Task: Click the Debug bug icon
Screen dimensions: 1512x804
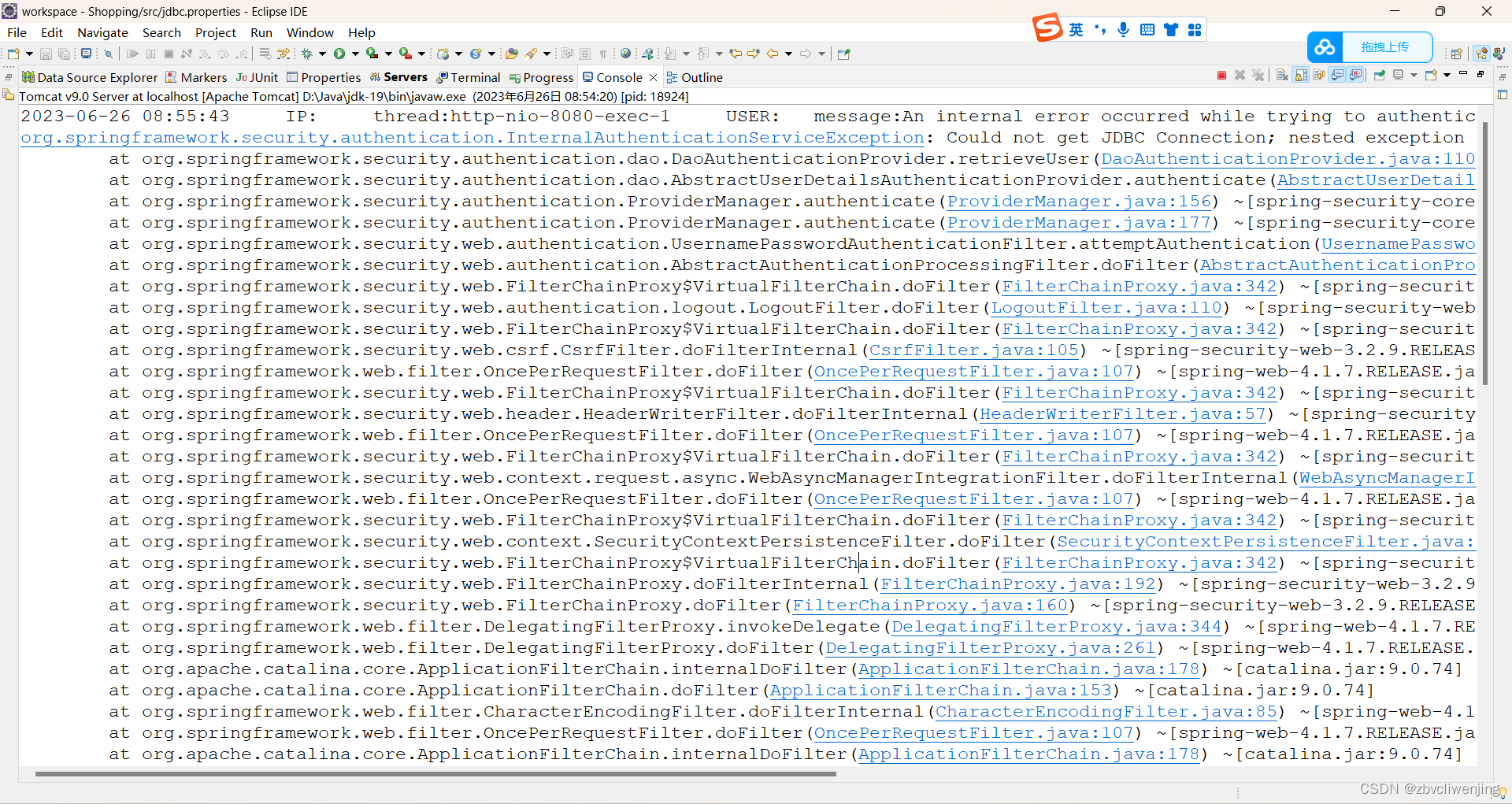Action: (306, 54)
